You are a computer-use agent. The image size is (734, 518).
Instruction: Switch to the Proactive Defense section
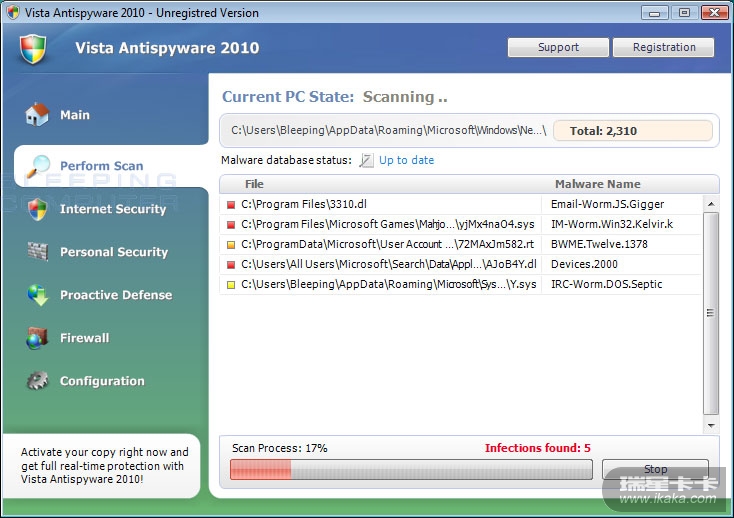tap(115, 295)
